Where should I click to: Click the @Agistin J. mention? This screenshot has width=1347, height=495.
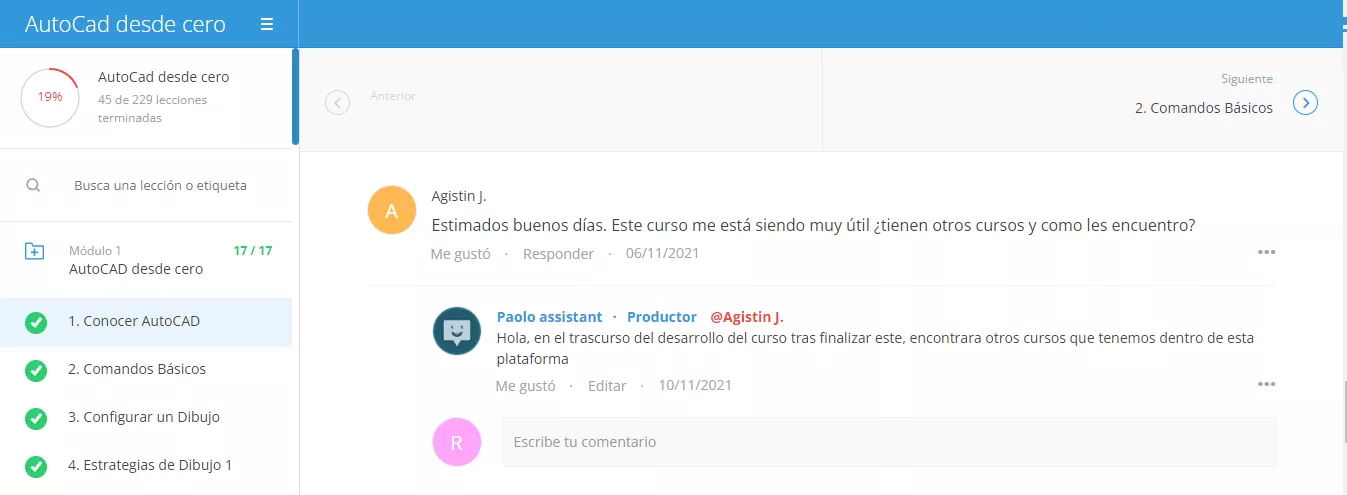click(747, 317)
